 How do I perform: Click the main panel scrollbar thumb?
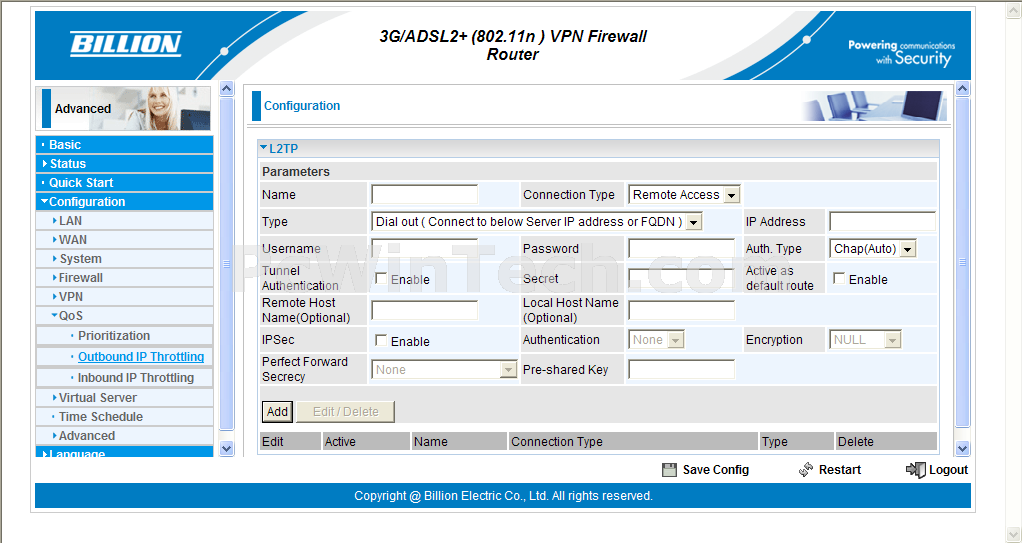(963, 262)
